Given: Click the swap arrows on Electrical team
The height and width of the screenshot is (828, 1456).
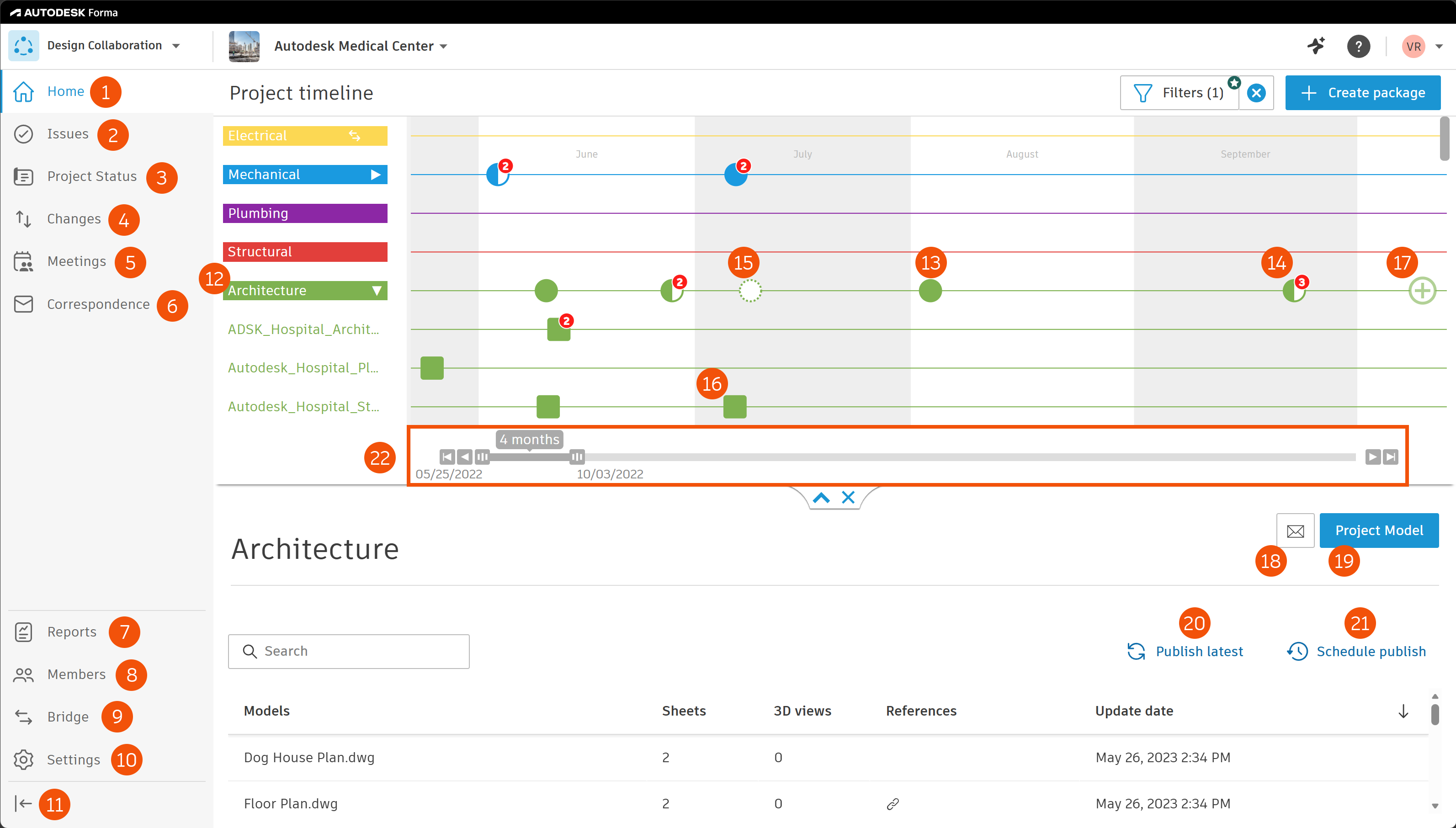Looking at the screenshot, I should coord(354,135).
